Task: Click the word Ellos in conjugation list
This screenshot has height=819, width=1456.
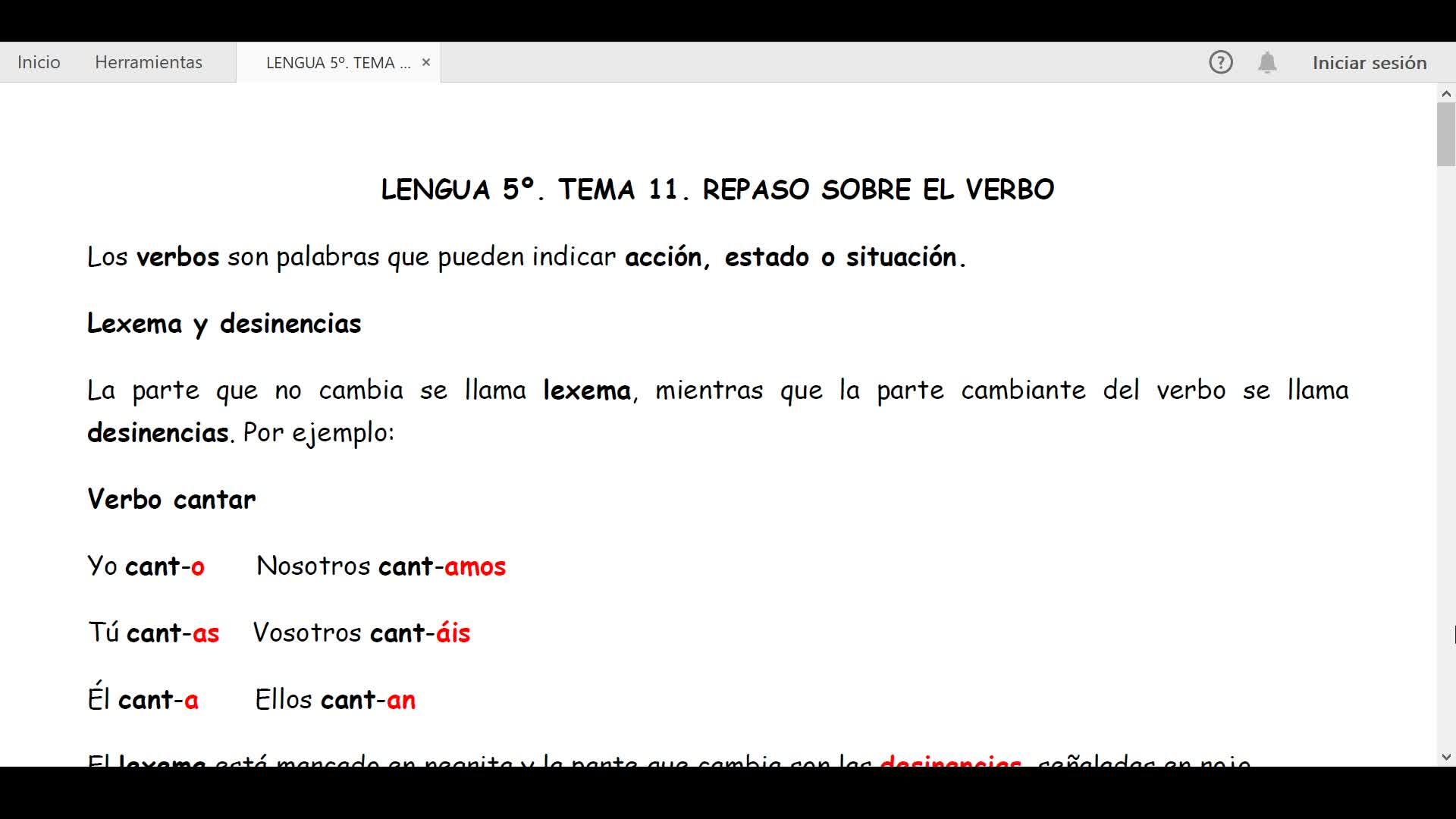Action: click(284, 700)
